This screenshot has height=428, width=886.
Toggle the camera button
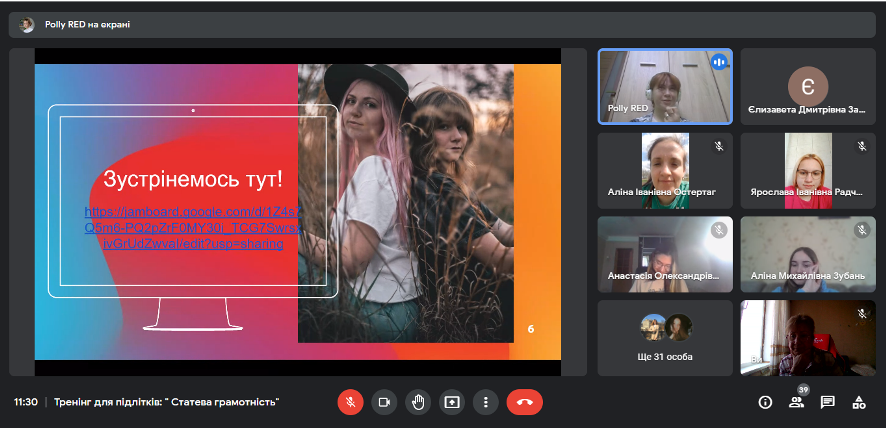coord(383,402)
